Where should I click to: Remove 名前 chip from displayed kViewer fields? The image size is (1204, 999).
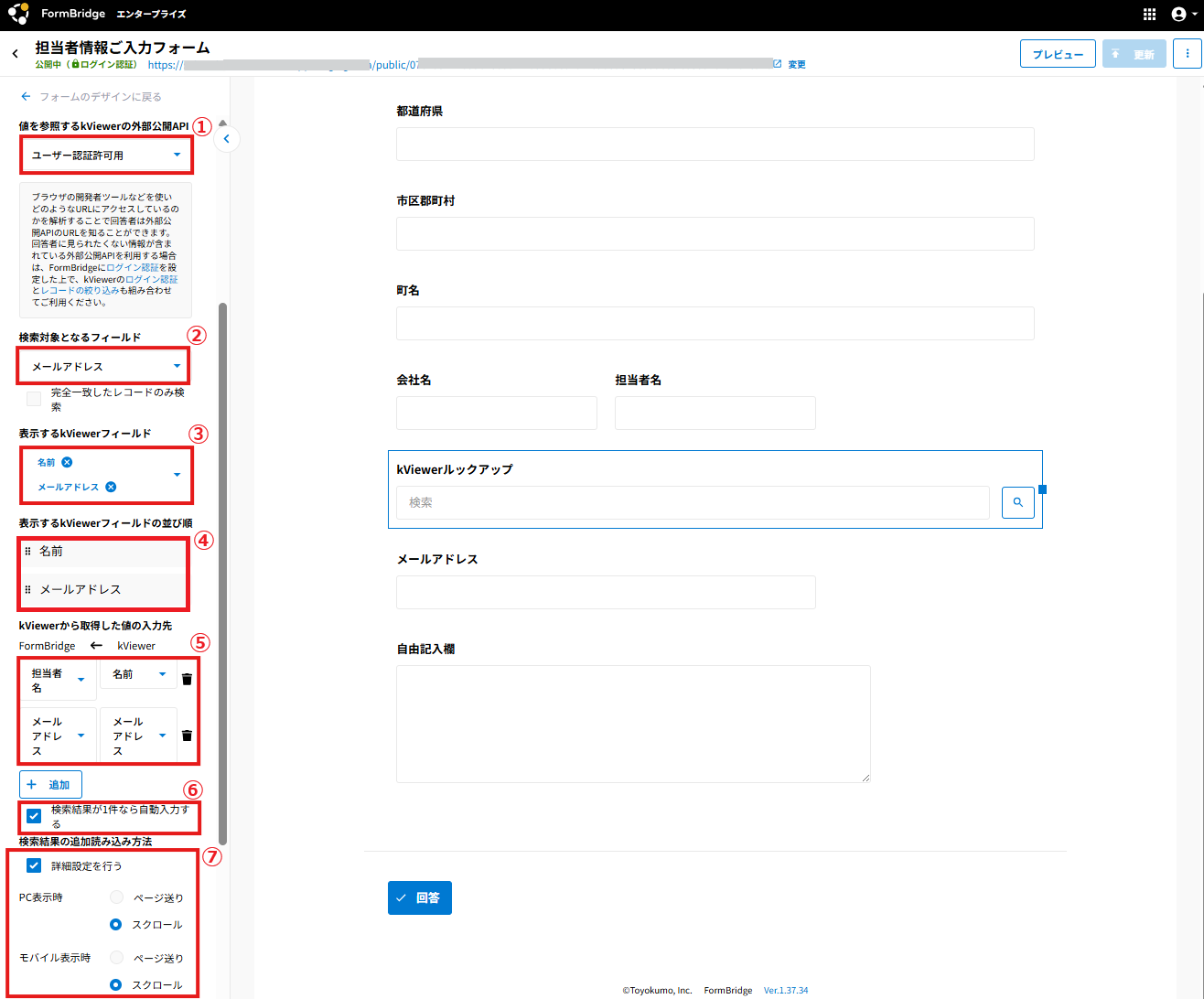[x=67, y=462]
